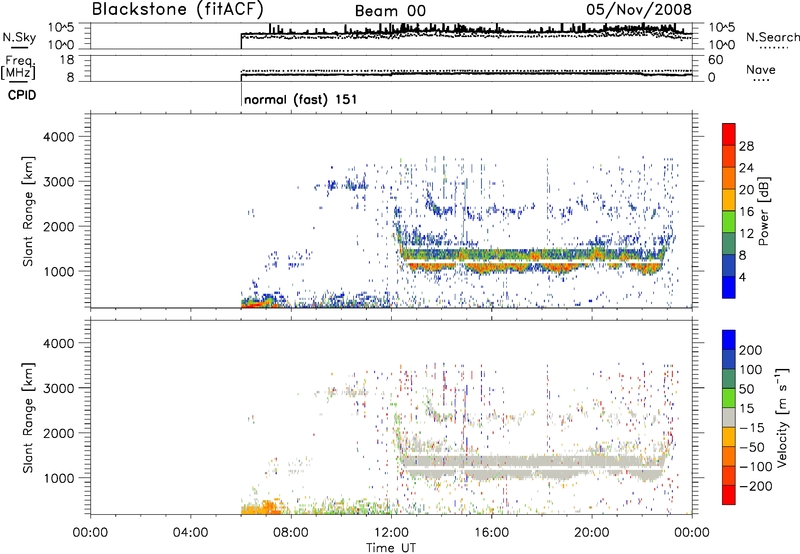Select the '12:00' time tick label
Image resolution: width=800 pixels, height=554 pixels.
coord(391,533)
